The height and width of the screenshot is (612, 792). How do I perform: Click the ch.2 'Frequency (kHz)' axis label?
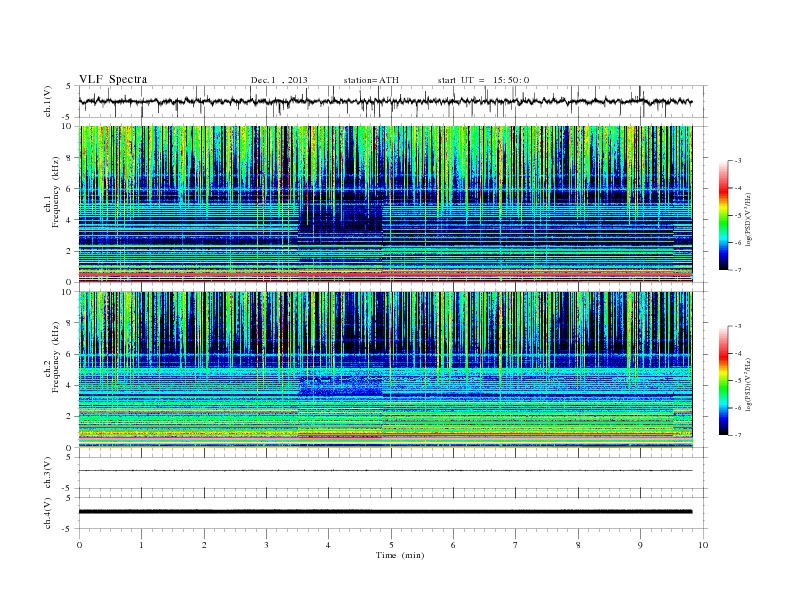click(x=56, y=356)
